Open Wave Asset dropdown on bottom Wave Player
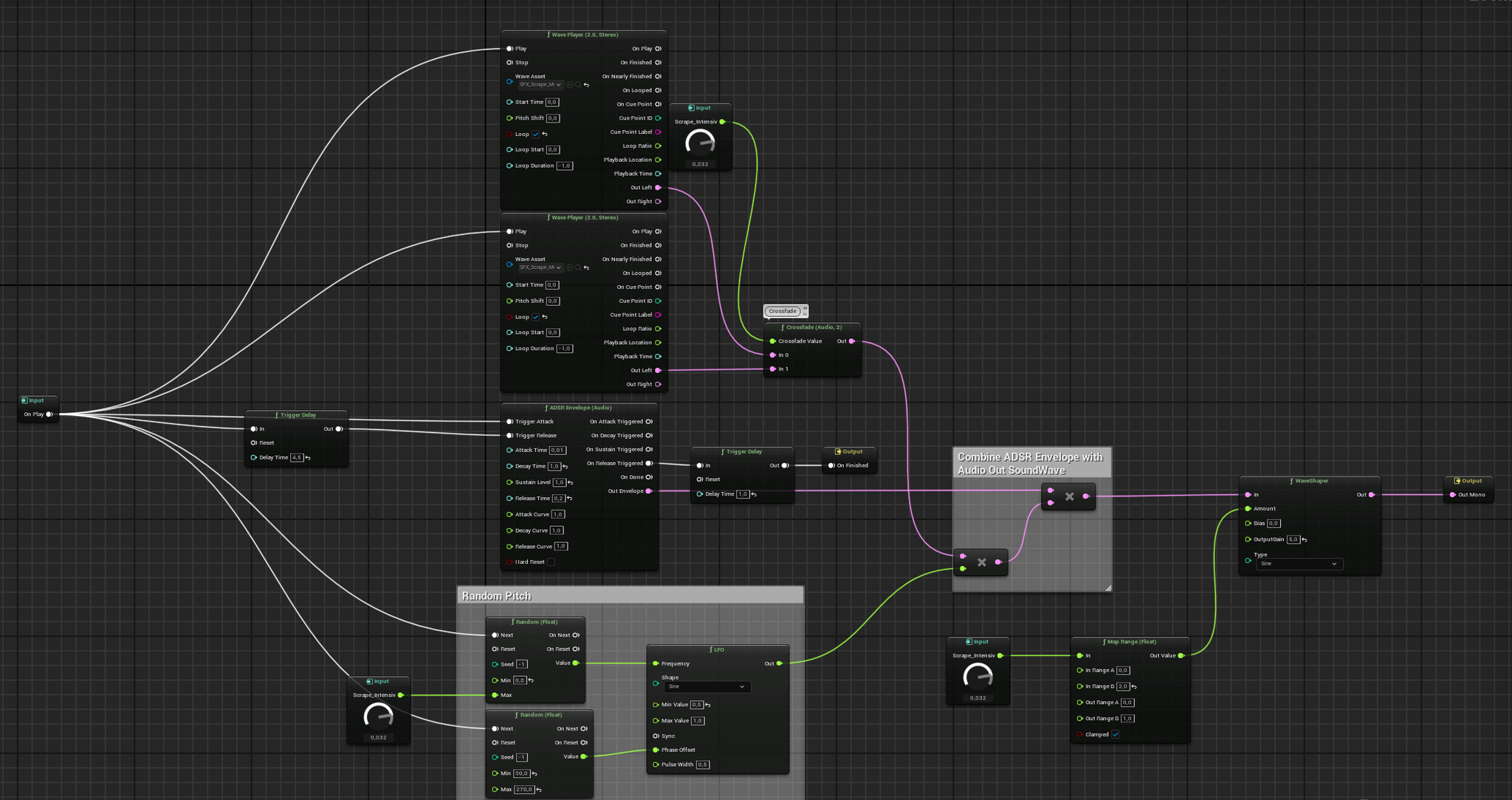 tap(540, 267)
